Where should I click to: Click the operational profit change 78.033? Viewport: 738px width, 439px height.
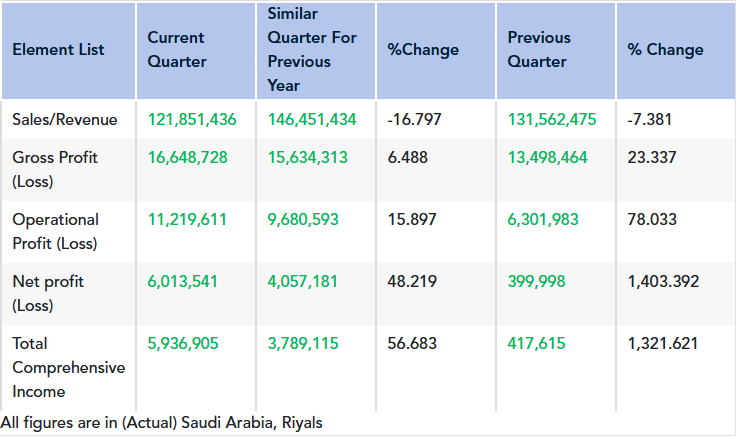click(652, 220)
